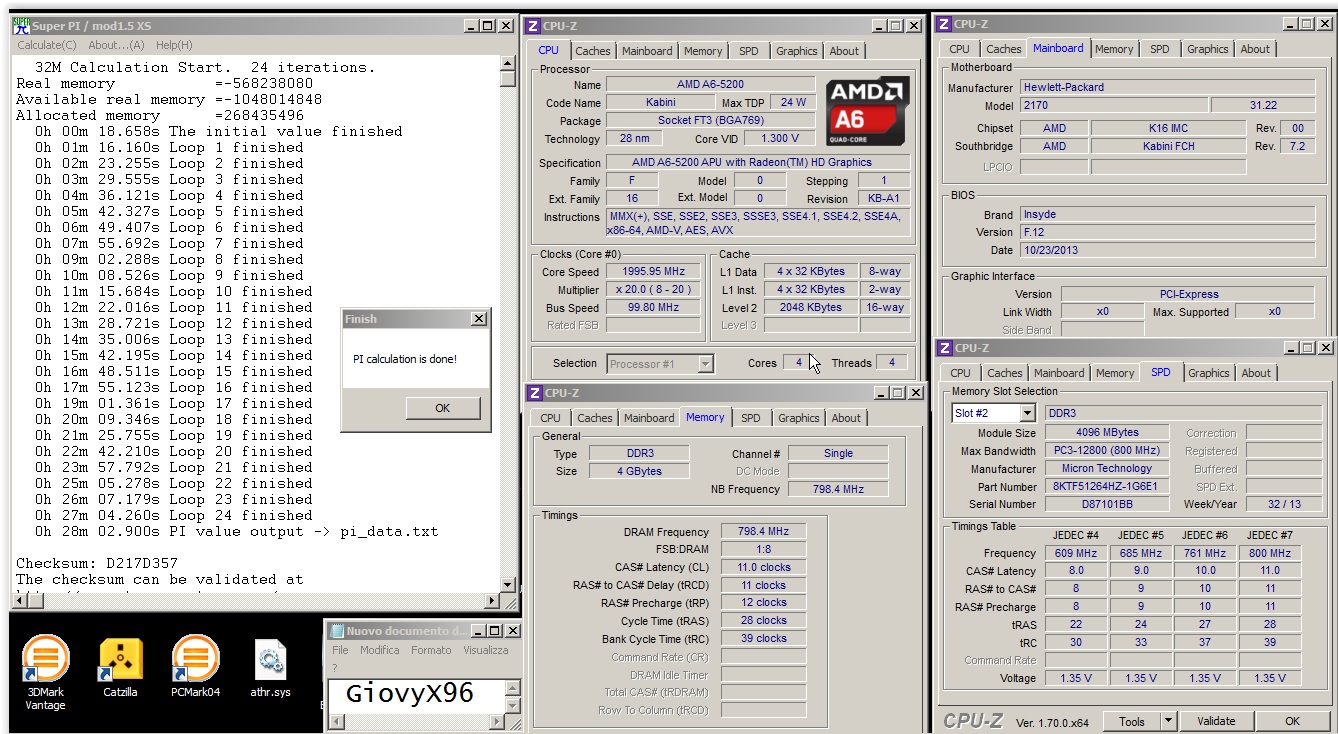The height and width of the screenshot is (734, 1338).
Task: Click OK button in CPU-Z SPD window
Action: click(x=1292, y=721)
